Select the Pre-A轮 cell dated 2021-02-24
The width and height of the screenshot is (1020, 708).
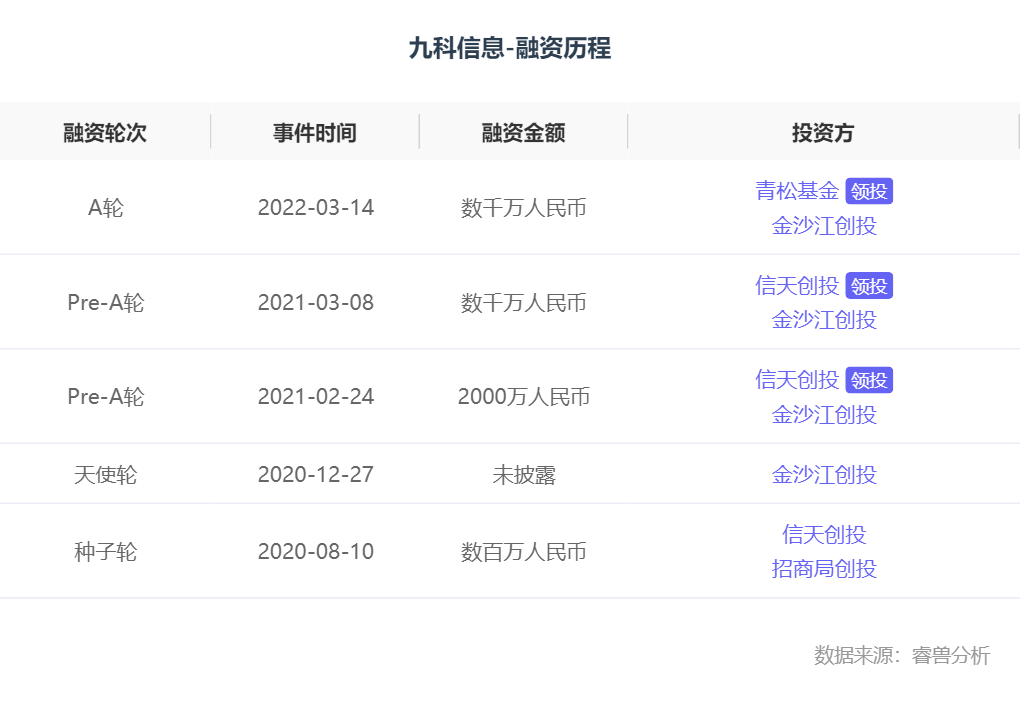(105, 396)
